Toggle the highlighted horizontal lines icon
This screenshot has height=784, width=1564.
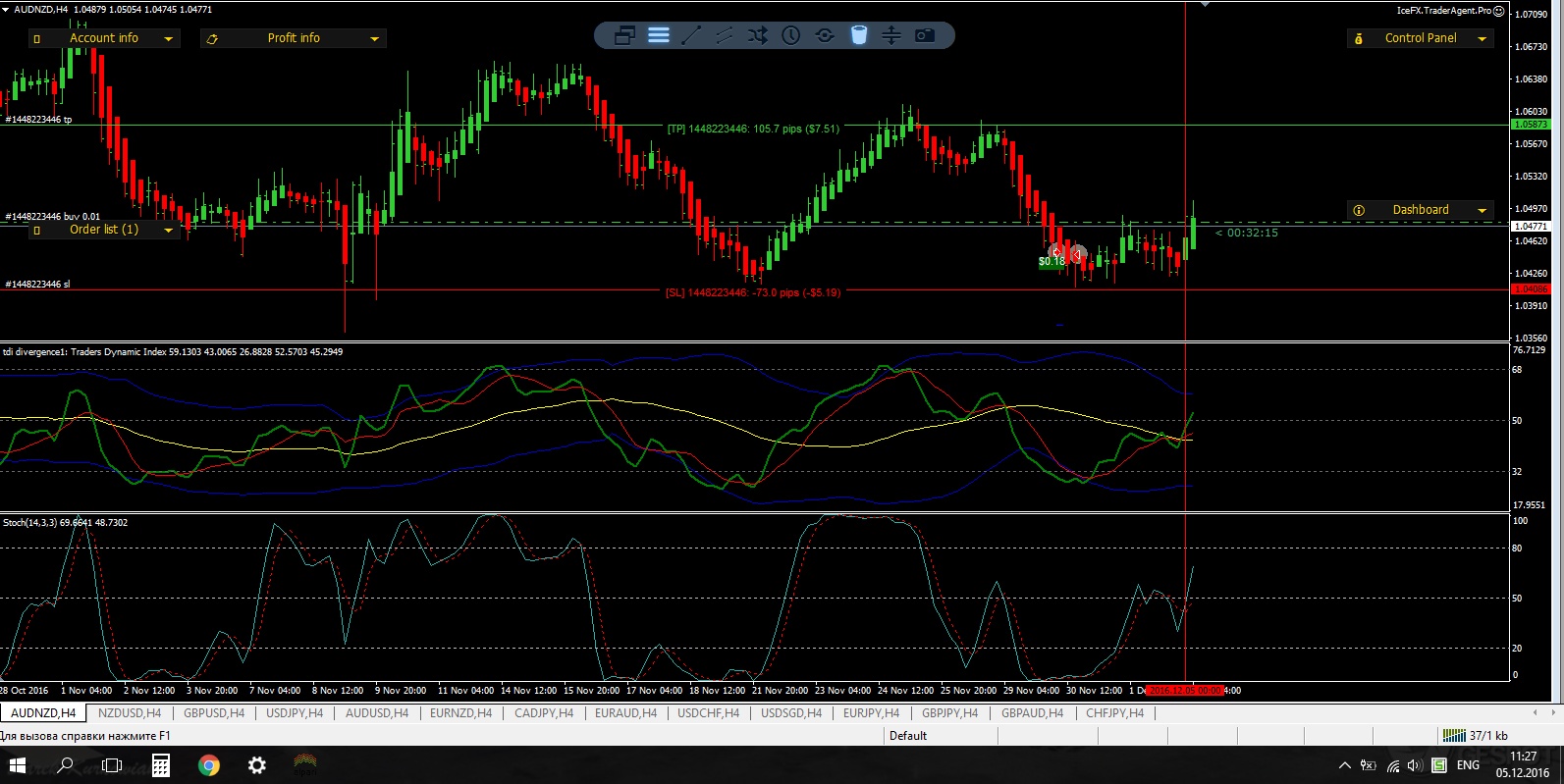[659, 36]
